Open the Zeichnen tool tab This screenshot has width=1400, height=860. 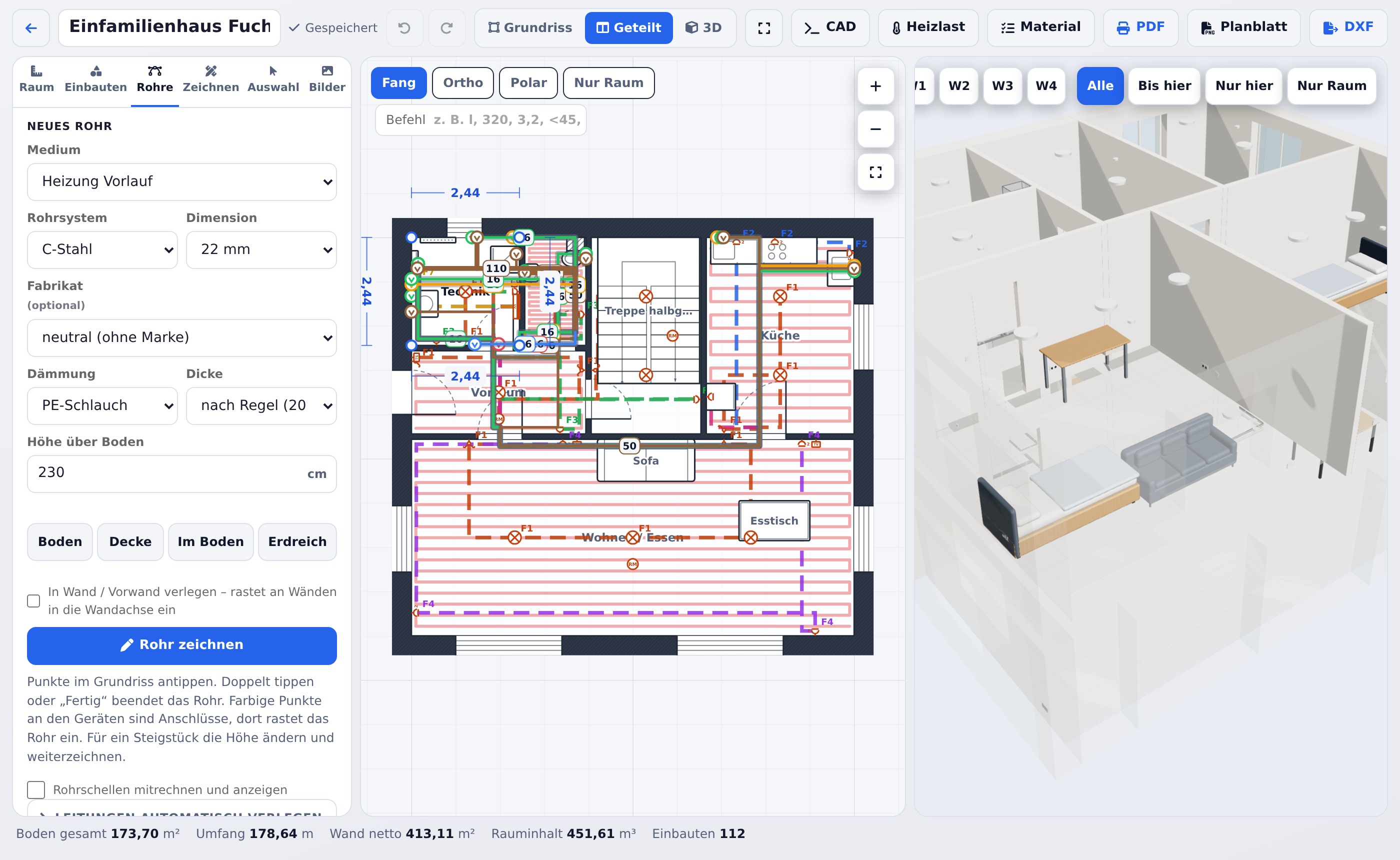[210, 79]
